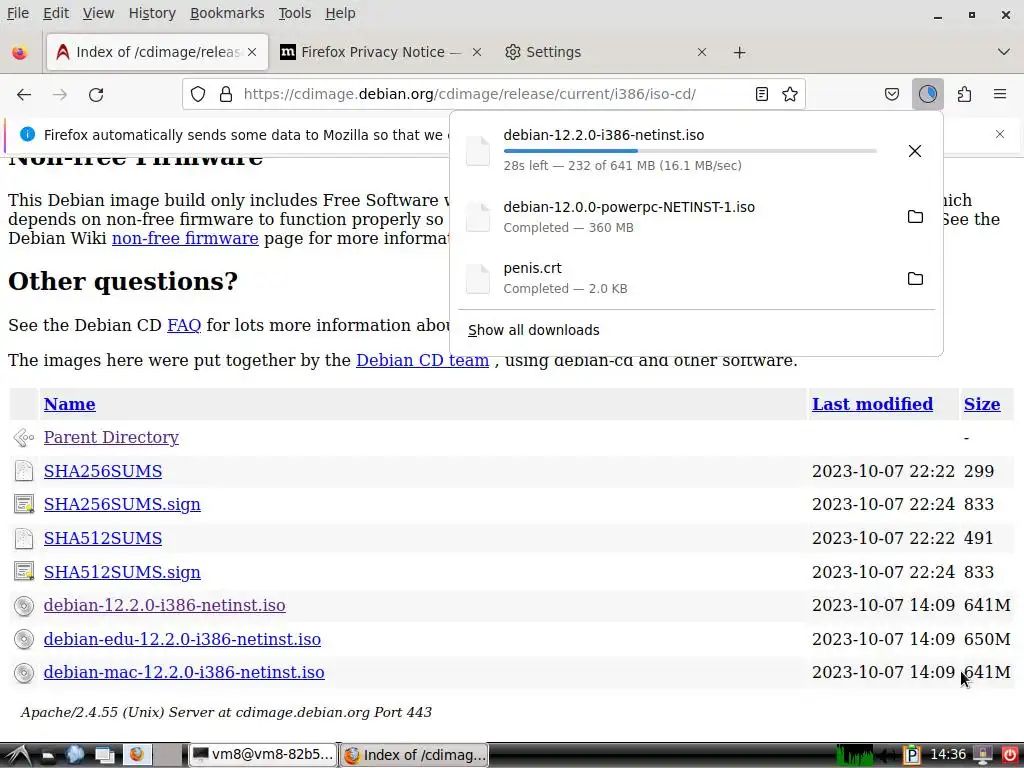Click the show-desktop windows icon in taskbar
Viewport: 1024px width, 768px height.
[x=104, y=755]
